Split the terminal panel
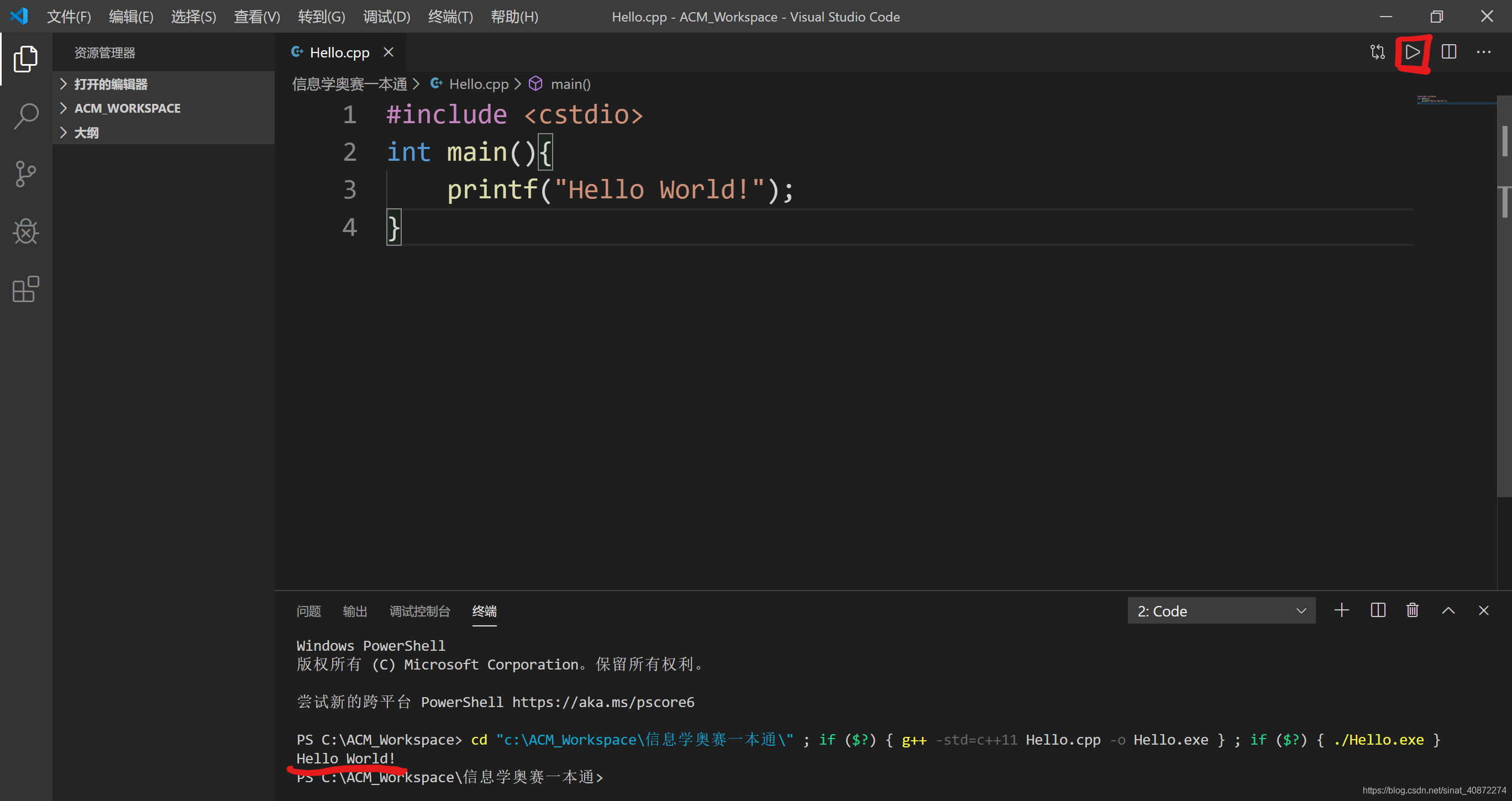 point(1378,610)
